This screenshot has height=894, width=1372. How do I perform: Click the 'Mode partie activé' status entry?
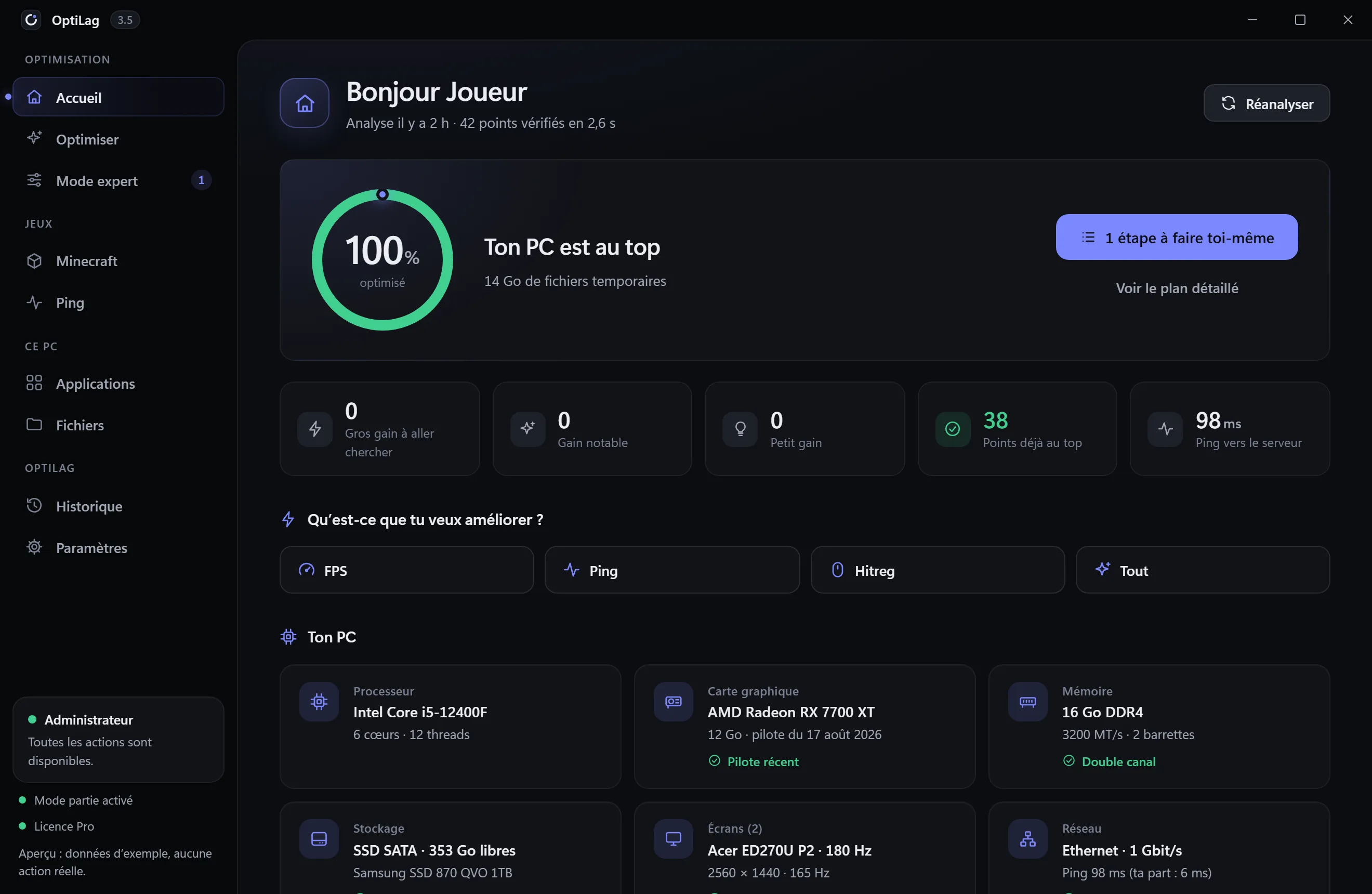point(76,800)
